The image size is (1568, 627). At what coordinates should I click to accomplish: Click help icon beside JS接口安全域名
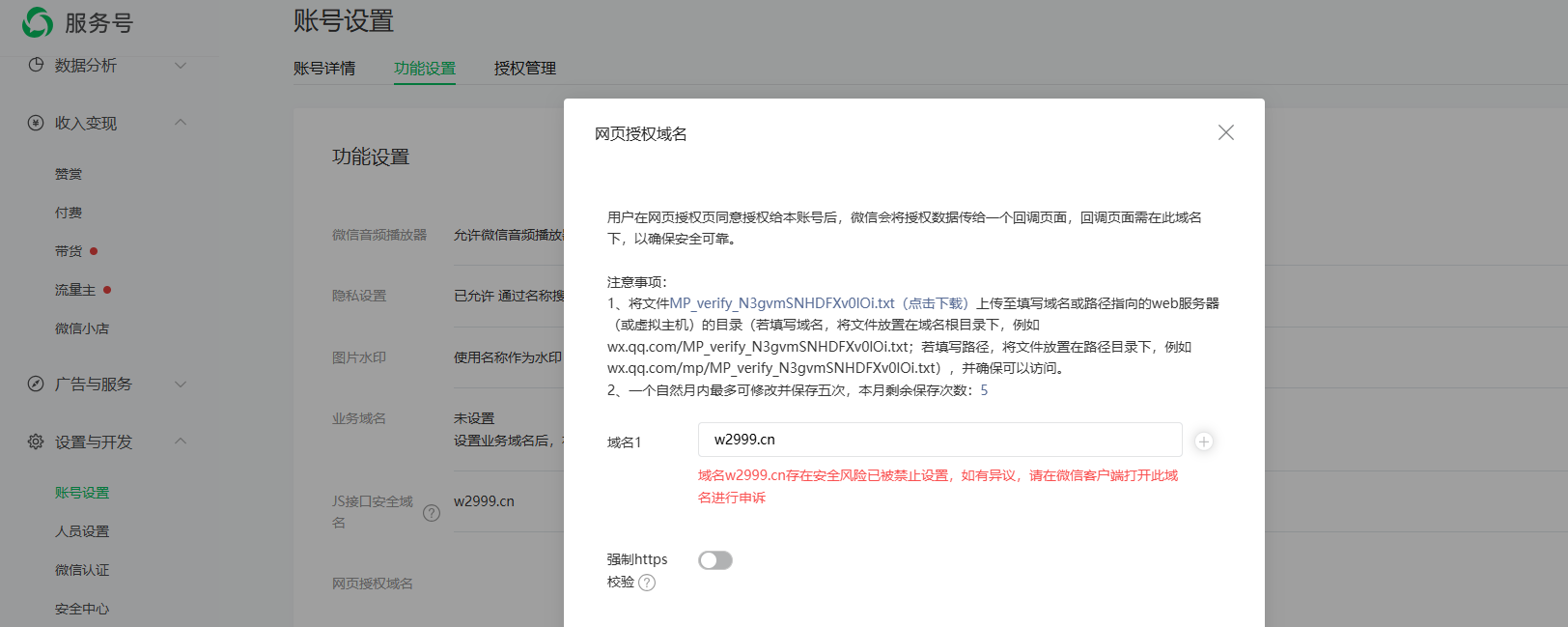(432, 513)
